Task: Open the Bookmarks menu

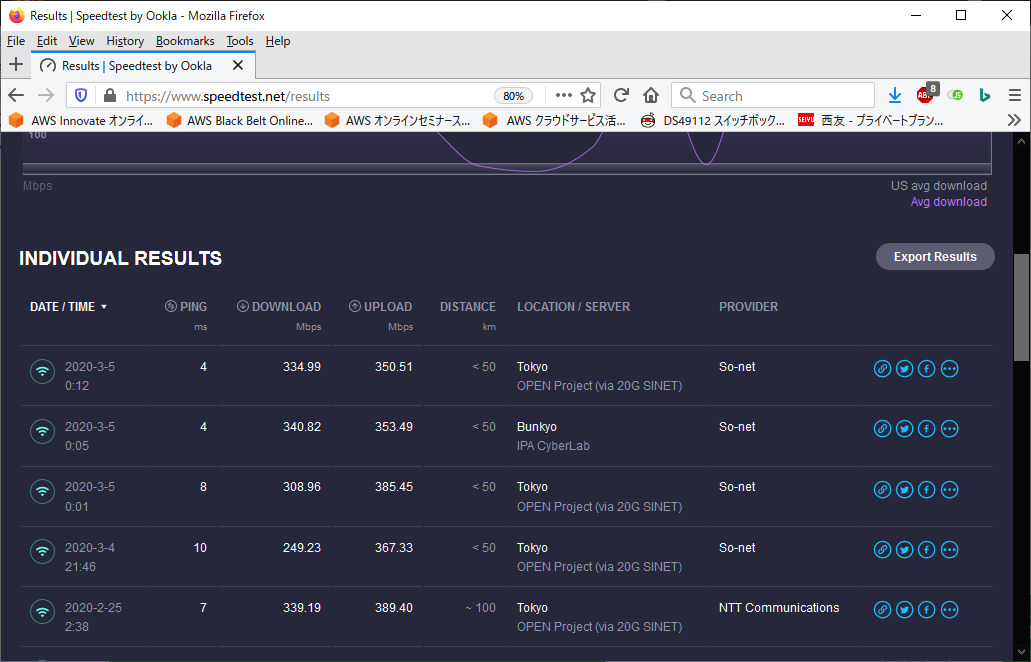Action: point(185,41)
